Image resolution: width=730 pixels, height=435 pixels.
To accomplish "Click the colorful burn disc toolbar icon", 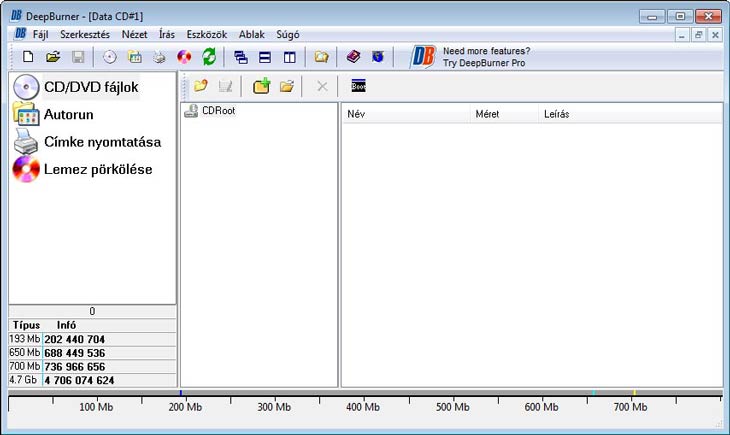I will click(x=184, y=57).
